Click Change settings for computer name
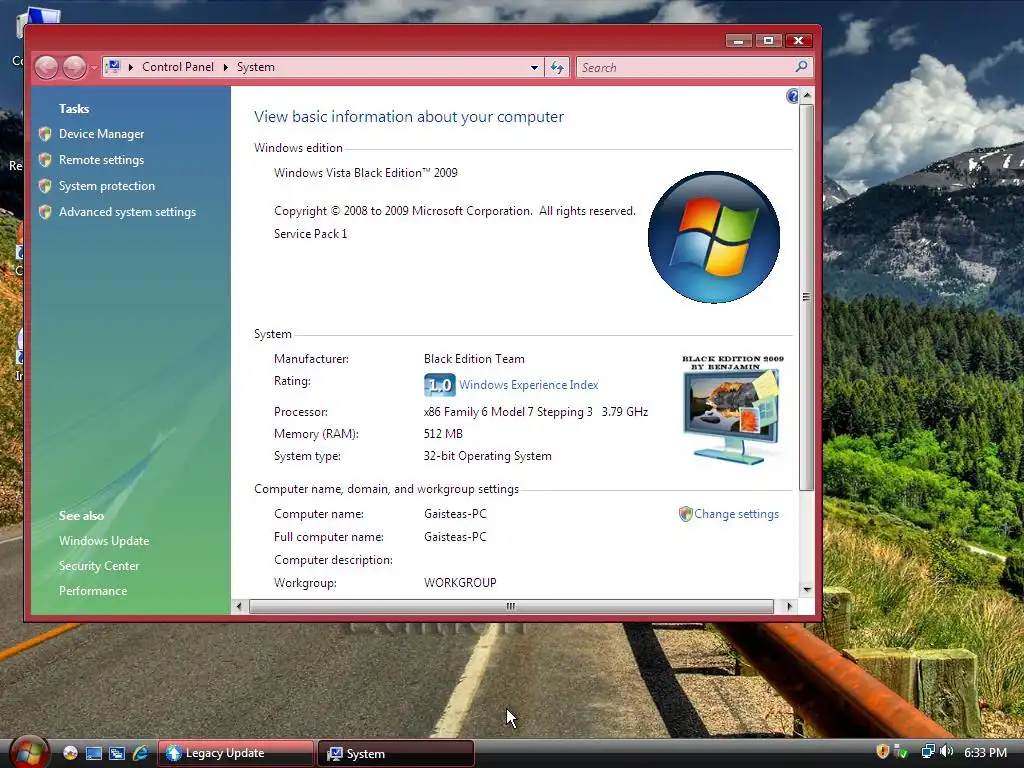This screenshot has width=1024, height=768. click(736, 514)
